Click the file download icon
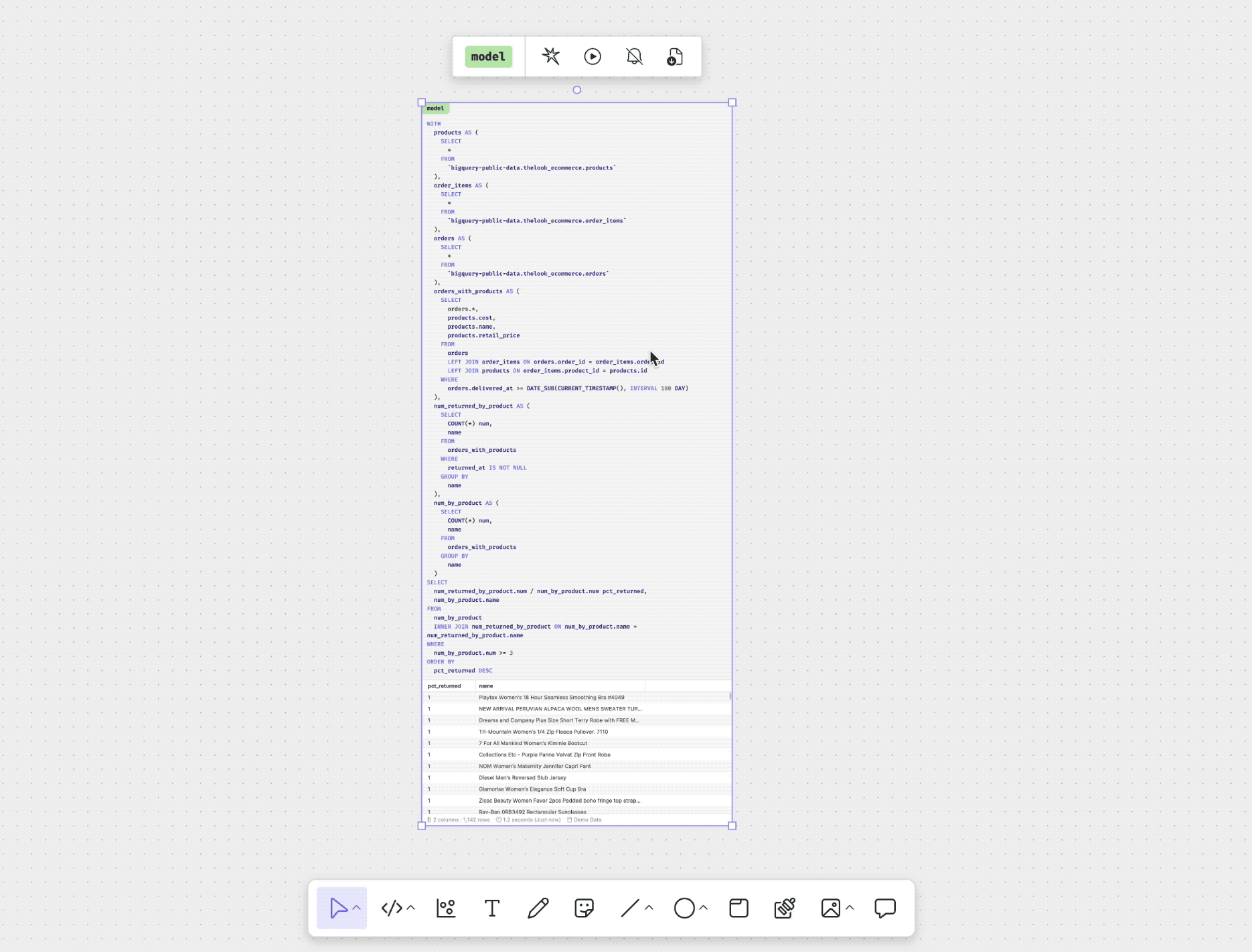Screen dimensions: 1252x952 (x=675, y=57)
